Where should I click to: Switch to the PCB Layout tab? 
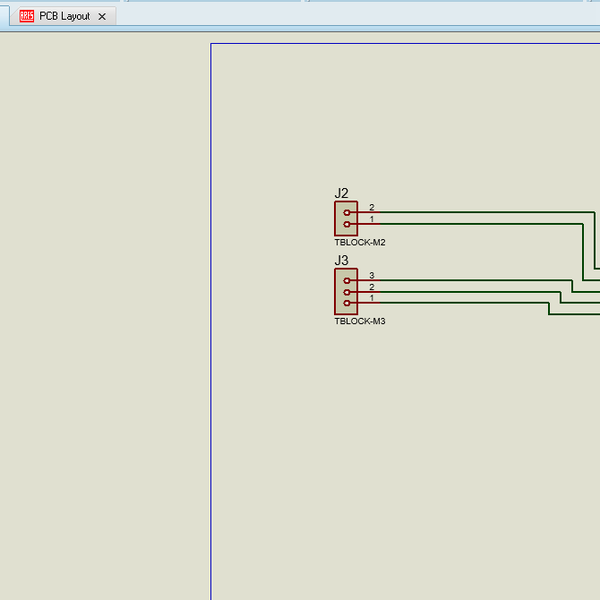(64, 17)
